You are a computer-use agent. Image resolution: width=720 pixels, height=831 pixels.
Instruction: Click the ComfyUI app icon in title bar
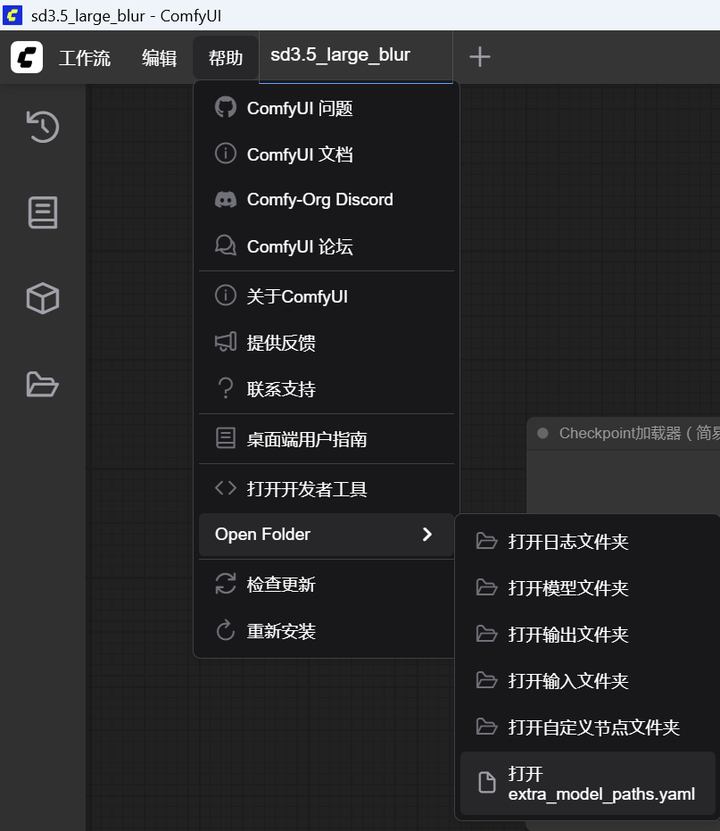click(12, 15)
